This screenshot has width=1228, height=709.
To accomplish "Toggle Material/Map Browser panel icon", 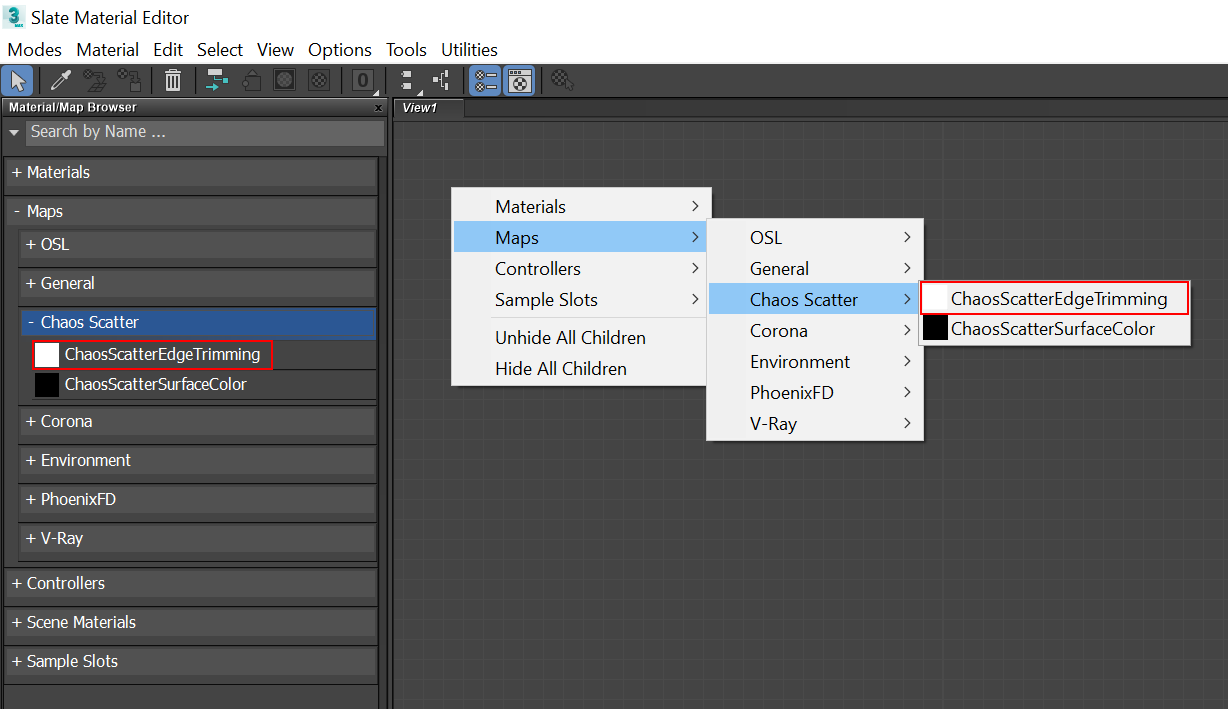I will [485, 81].
